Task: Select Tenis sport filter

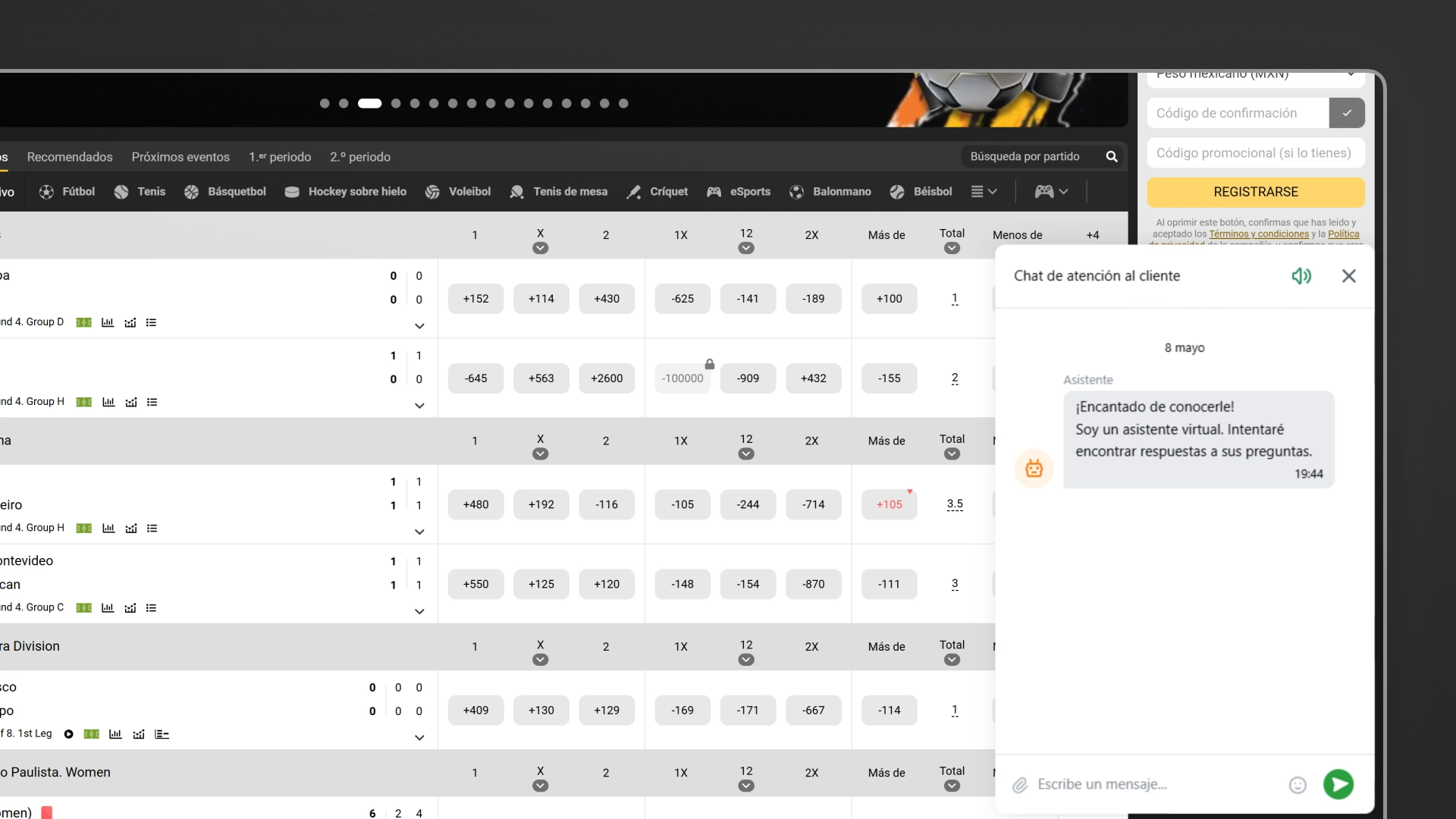Action: 140,192
